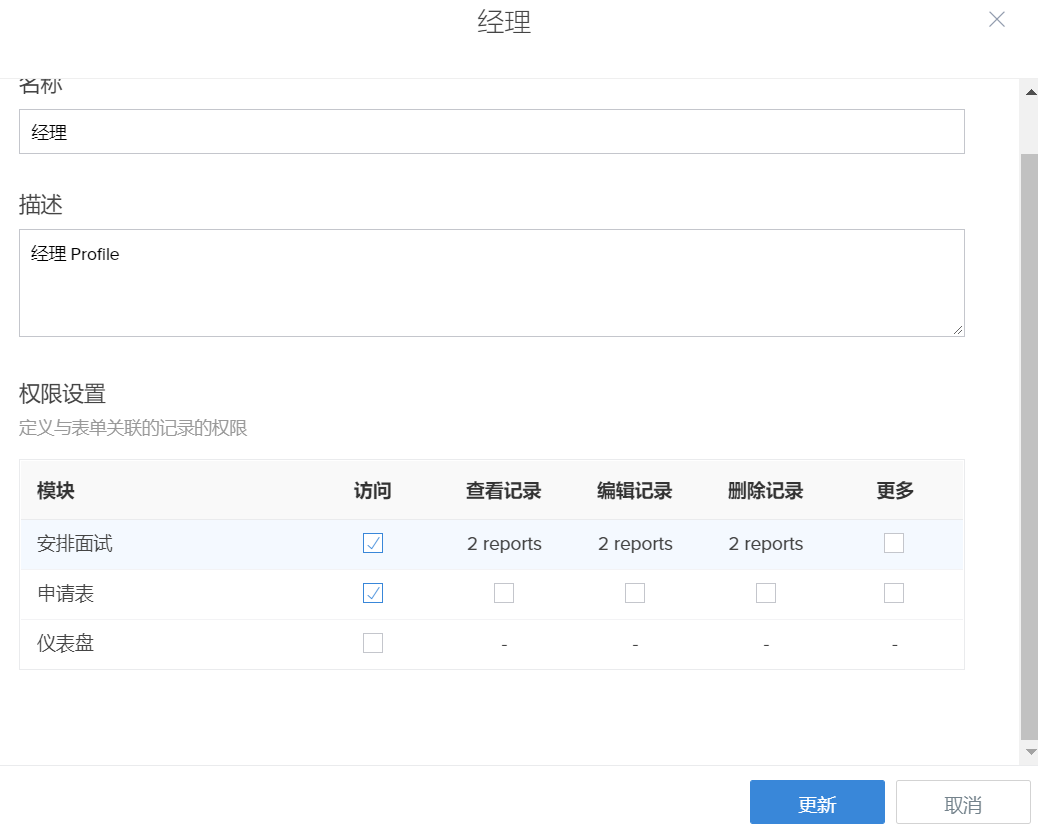The width and height of the screenshot is (1038, 827).
Task: Click the 名称 input field
Action: pyautogui.click(x=491, y=132)
